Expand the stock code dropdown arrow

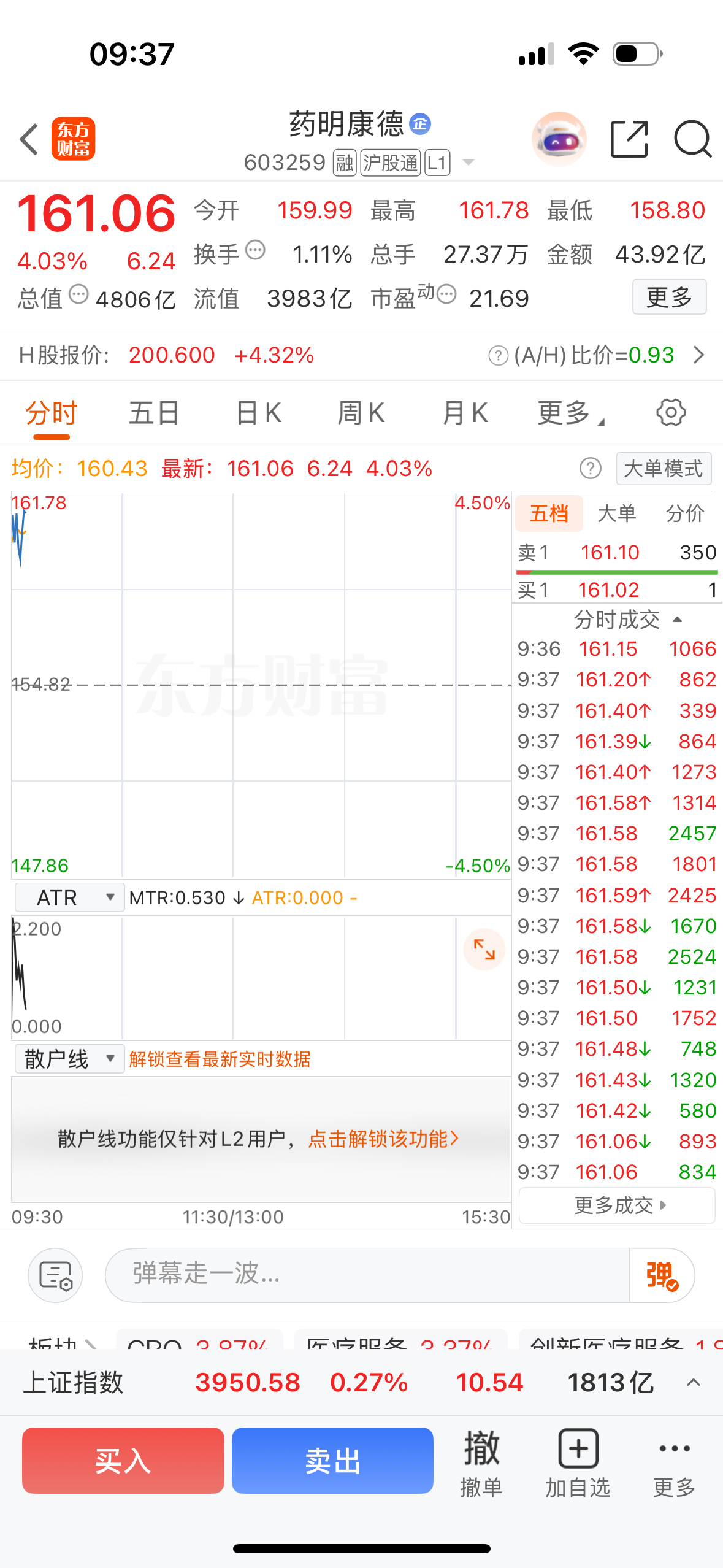pyautogui.click(x=469, y=163)
